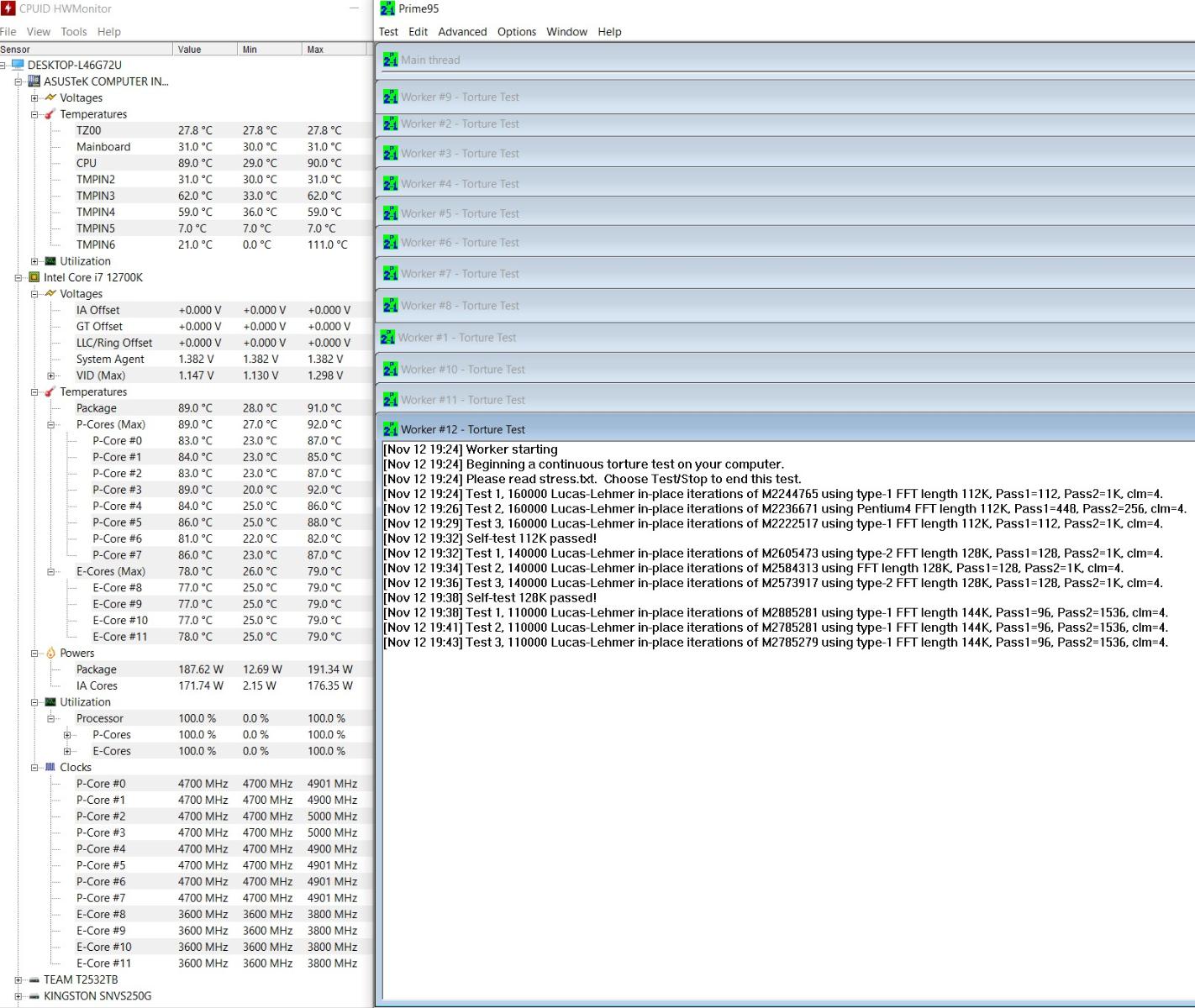Open the Edit menu in Prime95
This screenshot has height=1008, width=1195.
[419, 32]
